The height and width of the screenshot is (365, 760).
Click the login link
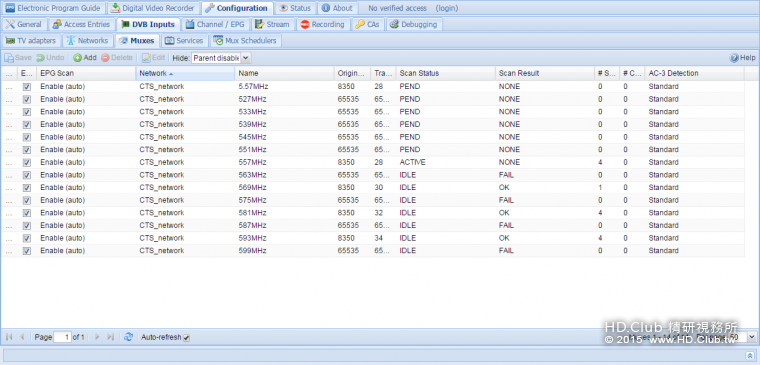click(446, 8)
